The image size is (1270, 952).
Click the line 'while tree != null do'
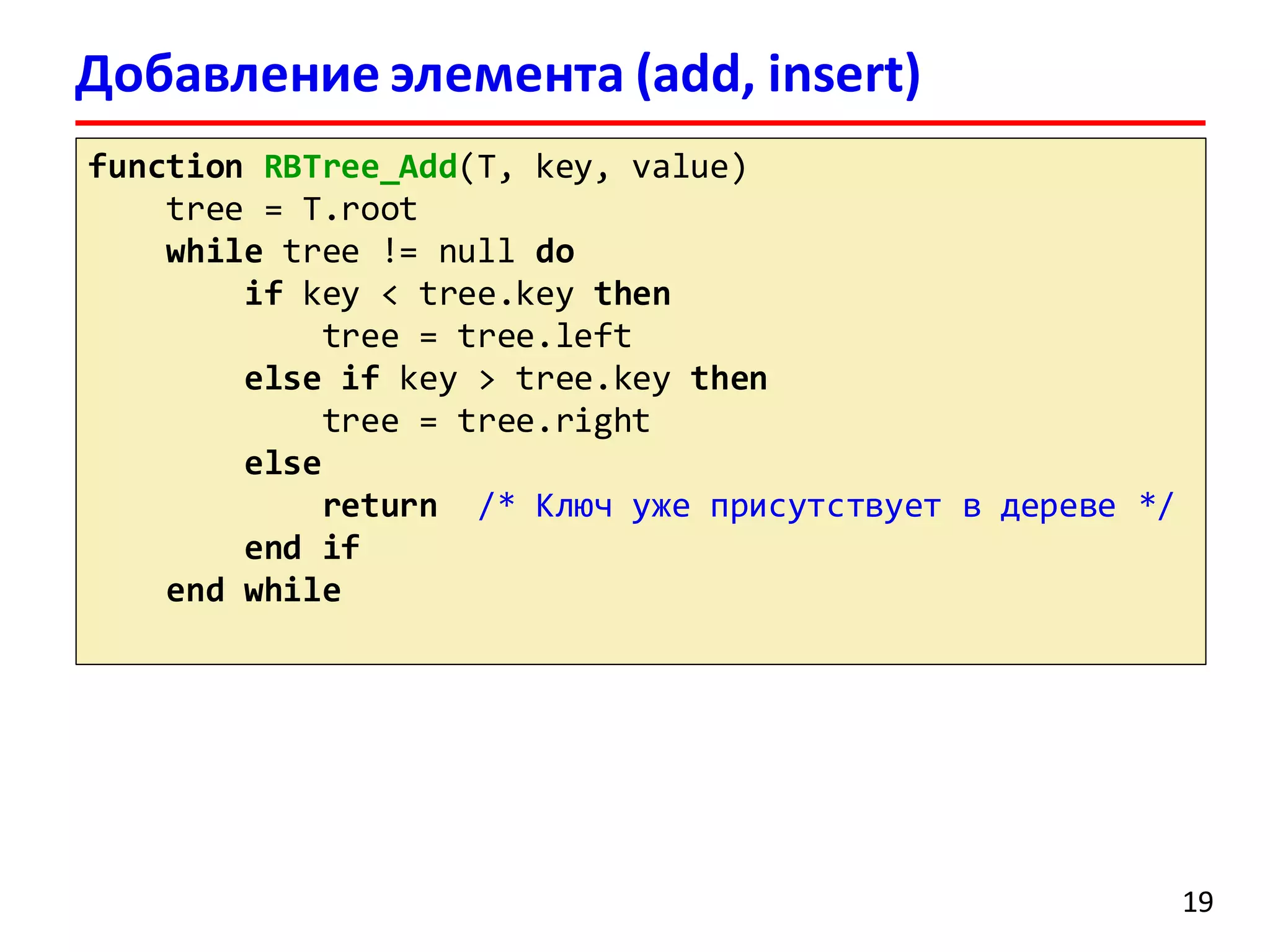370,252
